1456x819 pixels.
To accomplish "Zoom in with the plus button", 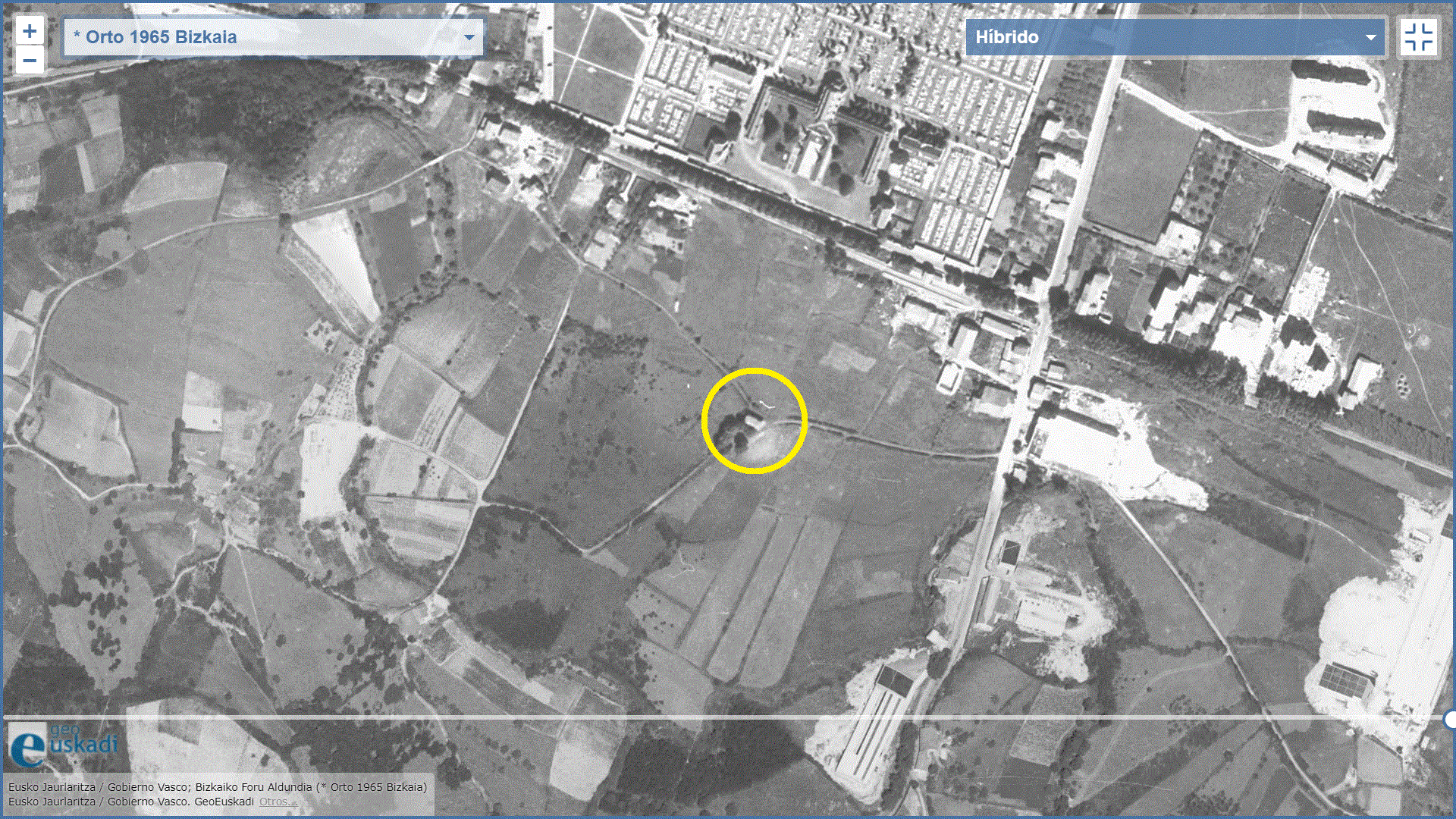I will tap(29, 31).
